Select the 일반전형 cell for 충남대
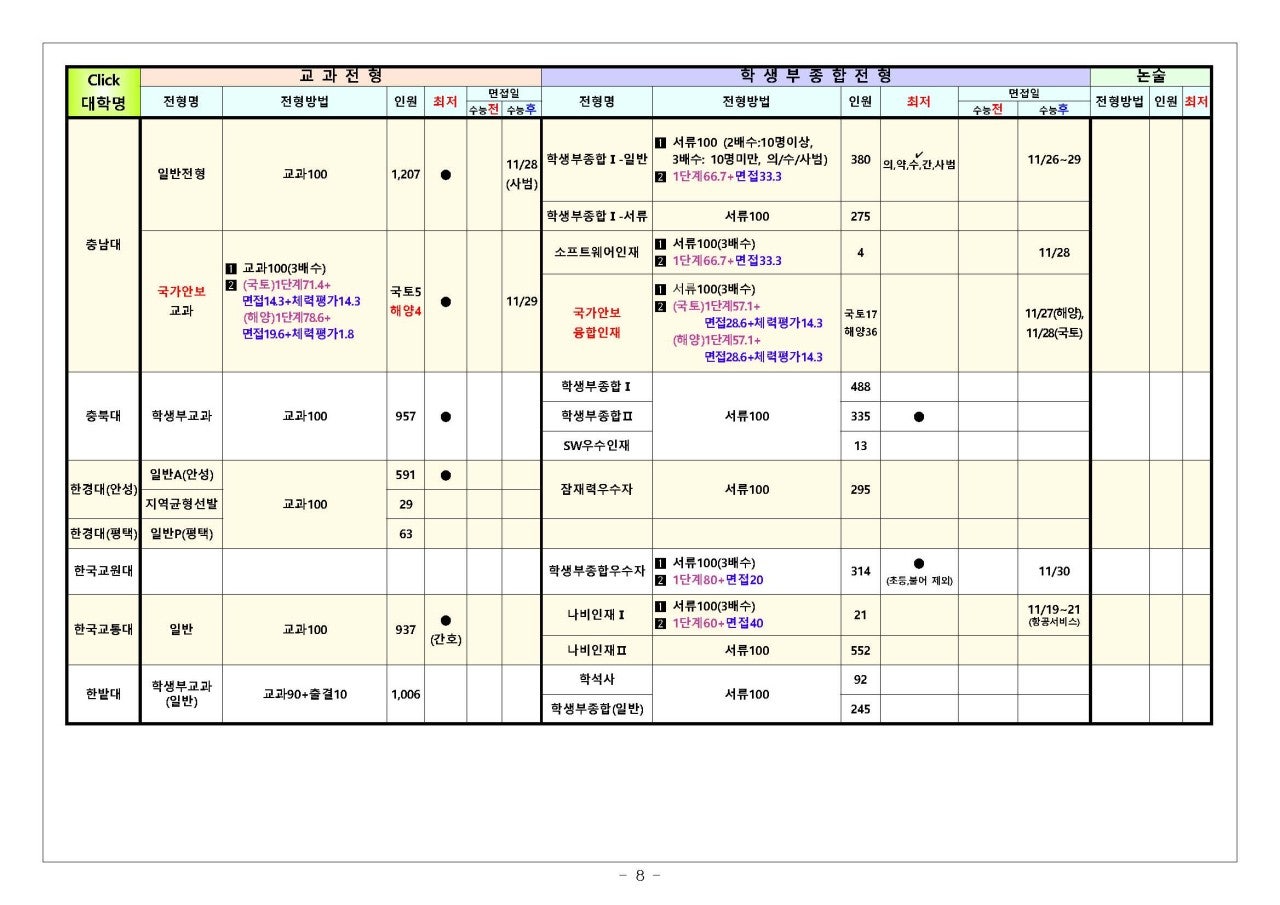1280x905 pixels. click(181, 174)
